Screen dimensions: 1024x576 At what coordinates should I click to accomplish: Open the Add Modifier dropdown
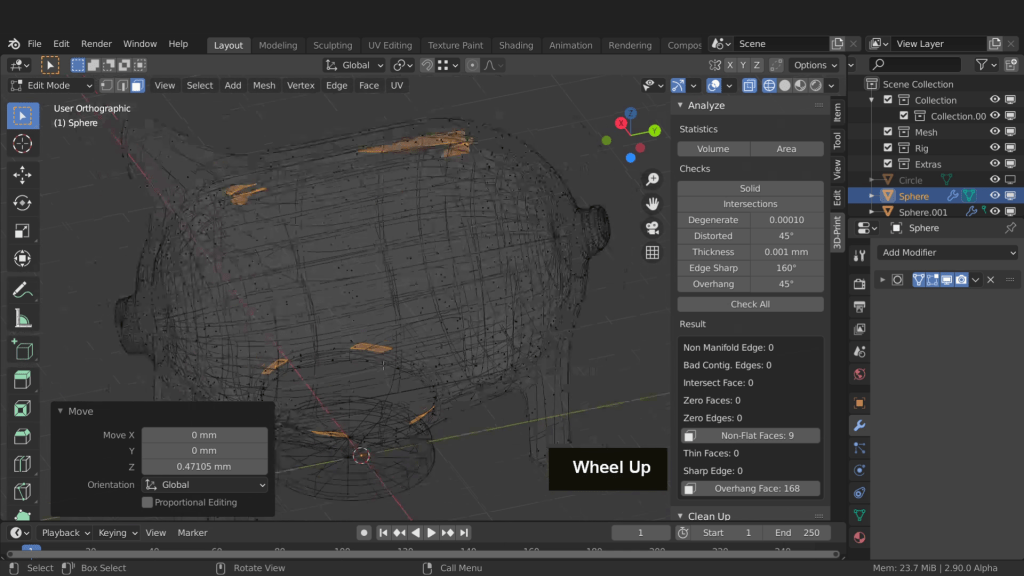[x=948, y=253]
